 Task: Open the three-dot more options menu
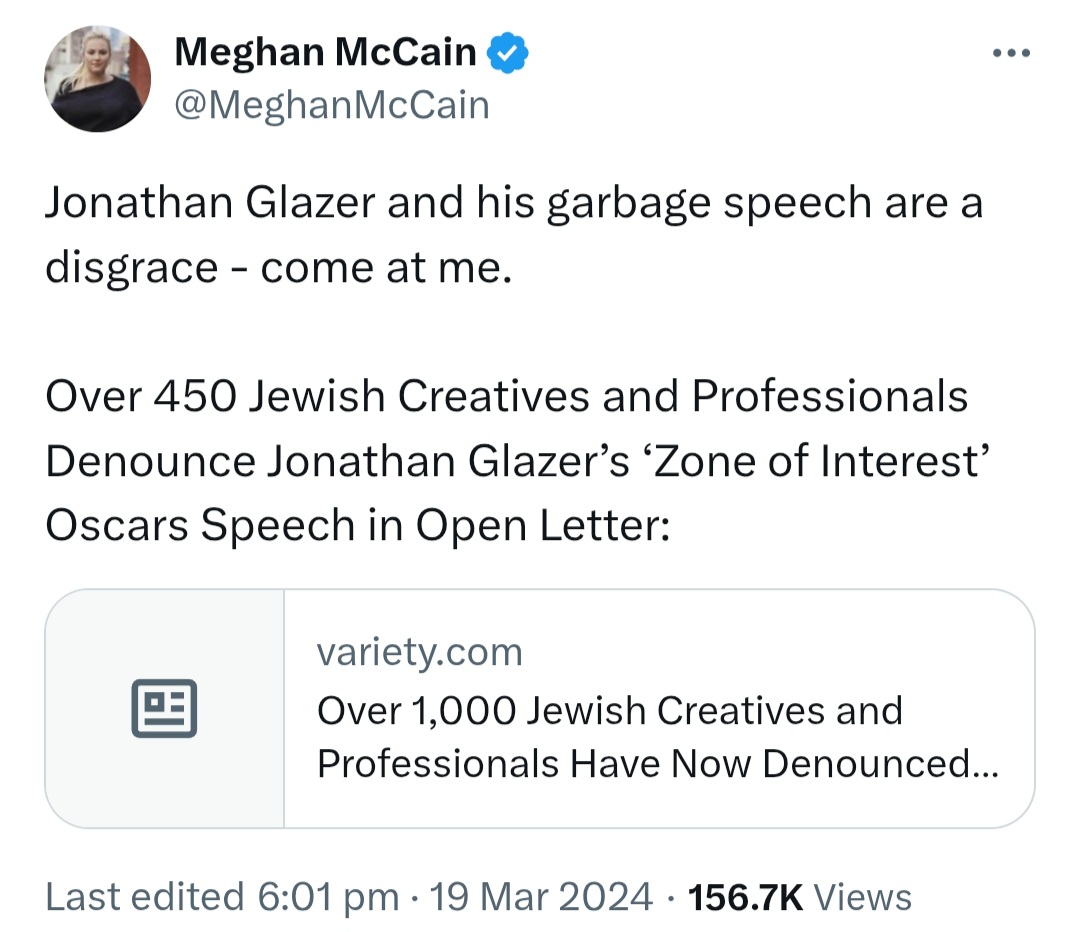pyautogui.click(x=1011, y=53)
